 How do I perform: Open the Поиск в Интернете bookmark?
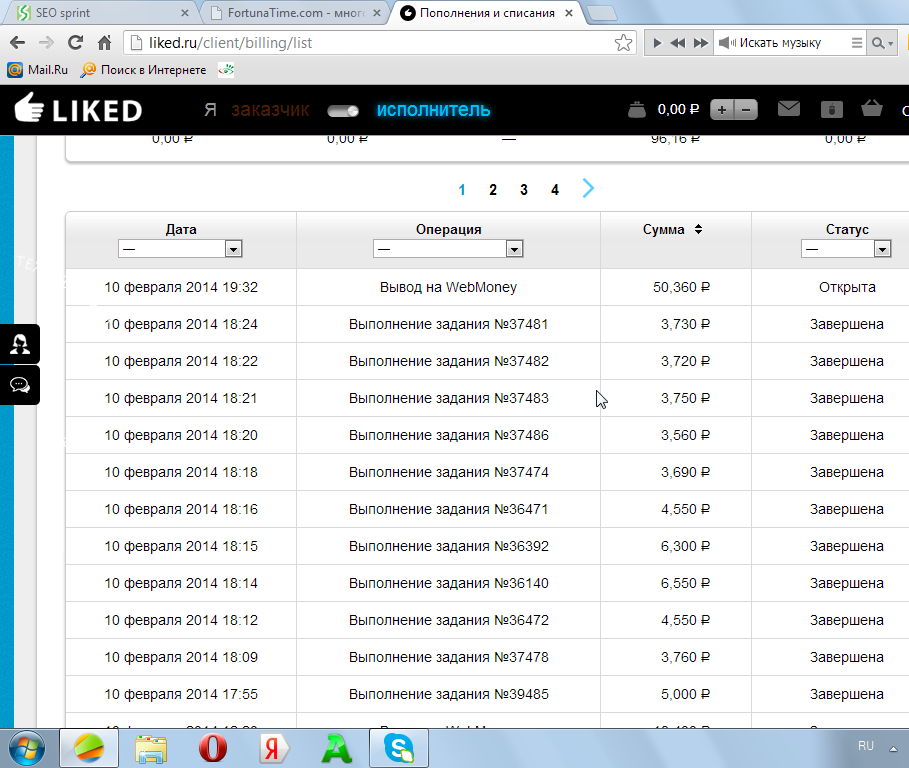tap(144, 70)
